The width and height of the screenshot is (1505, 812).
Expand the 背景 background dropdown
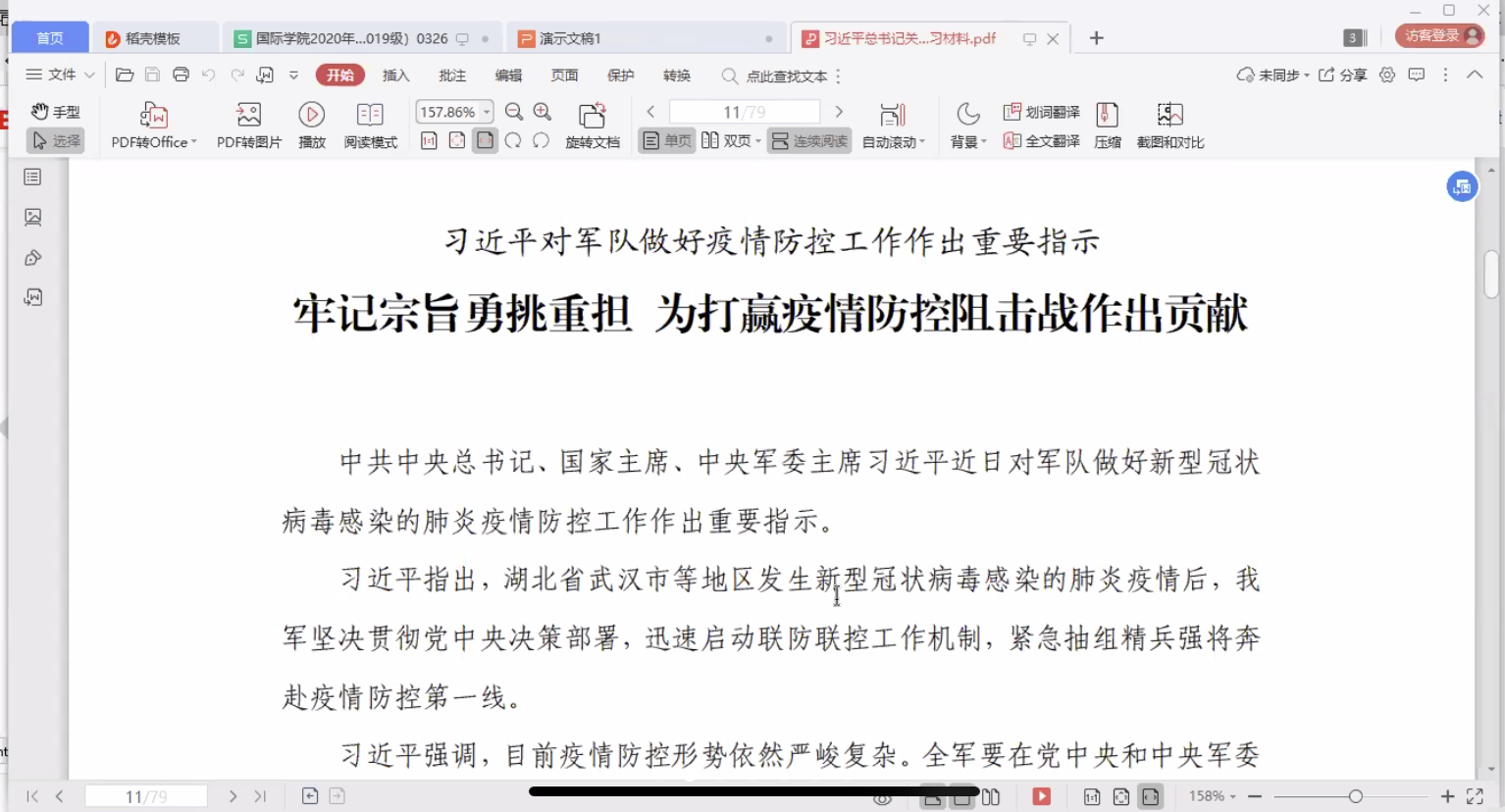[984, 142]
